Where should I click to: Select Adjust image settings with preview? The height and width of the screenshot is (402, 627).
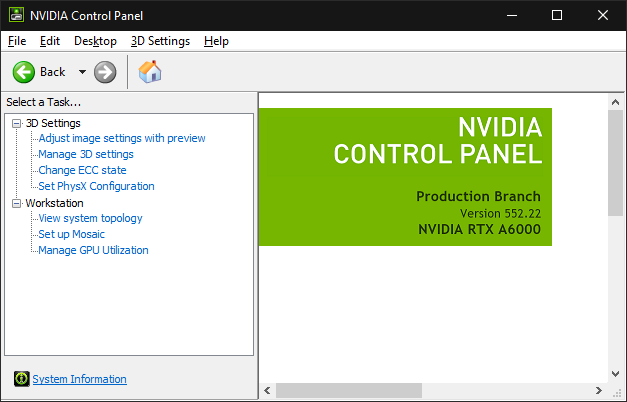(122, 138)
